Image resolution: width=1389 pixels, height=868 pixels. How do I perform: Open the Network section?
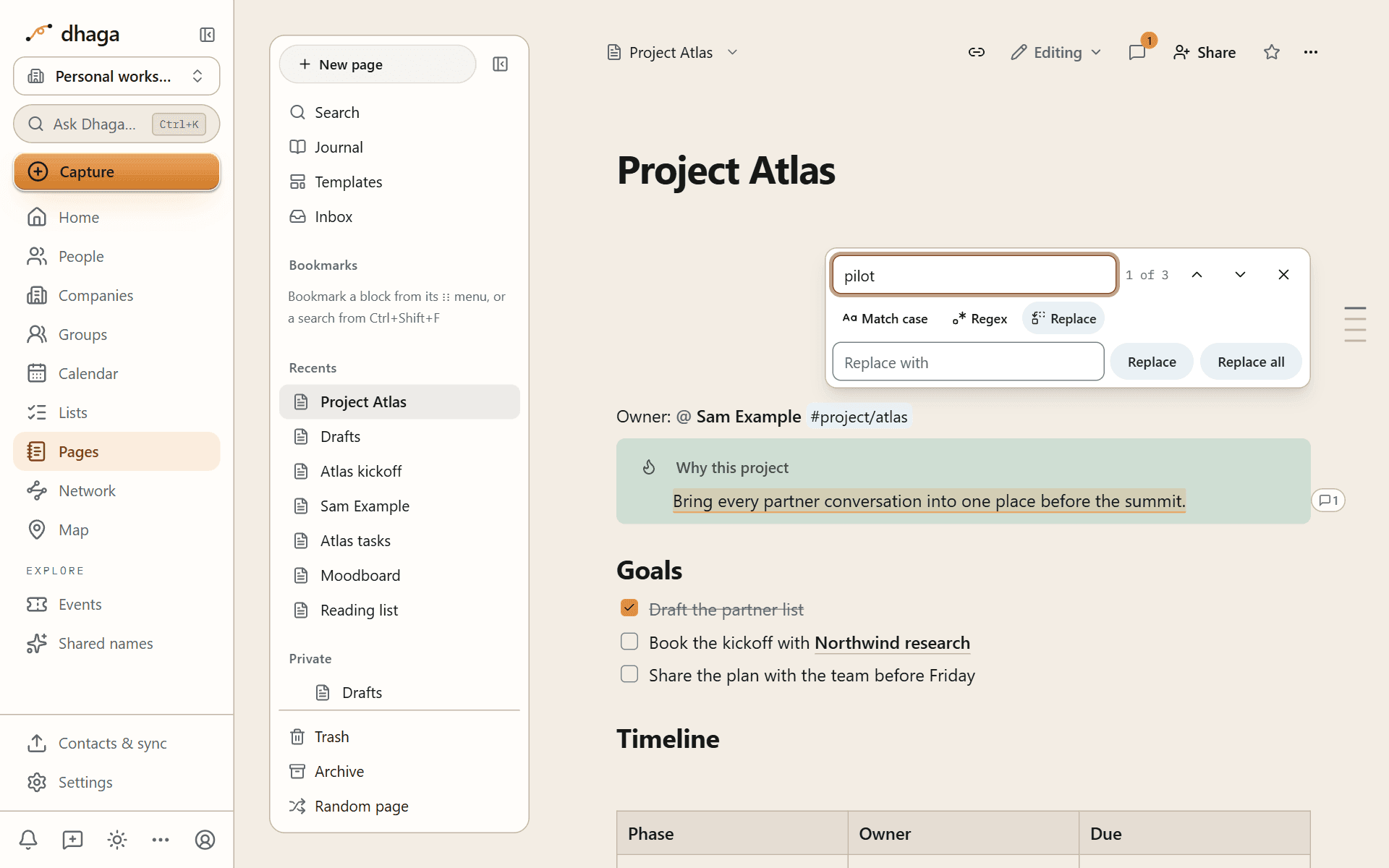pyautogui.click(x=116, y=490)
